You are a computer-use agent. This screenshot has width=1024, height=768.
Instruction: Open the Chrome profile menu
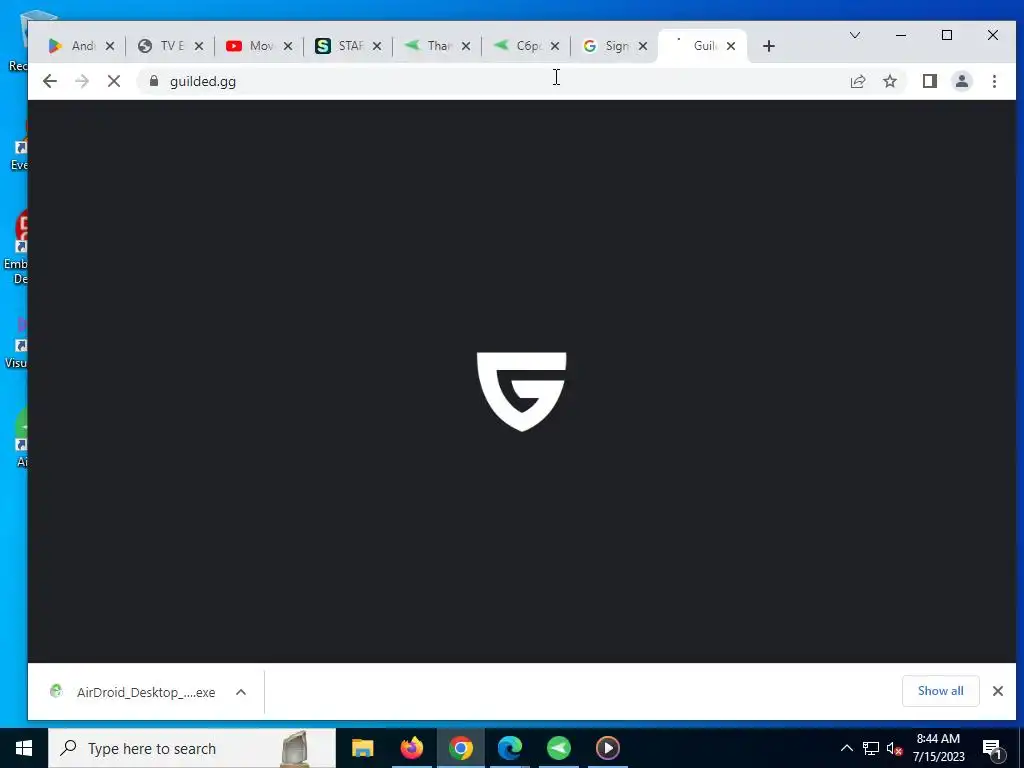point(961,81)
